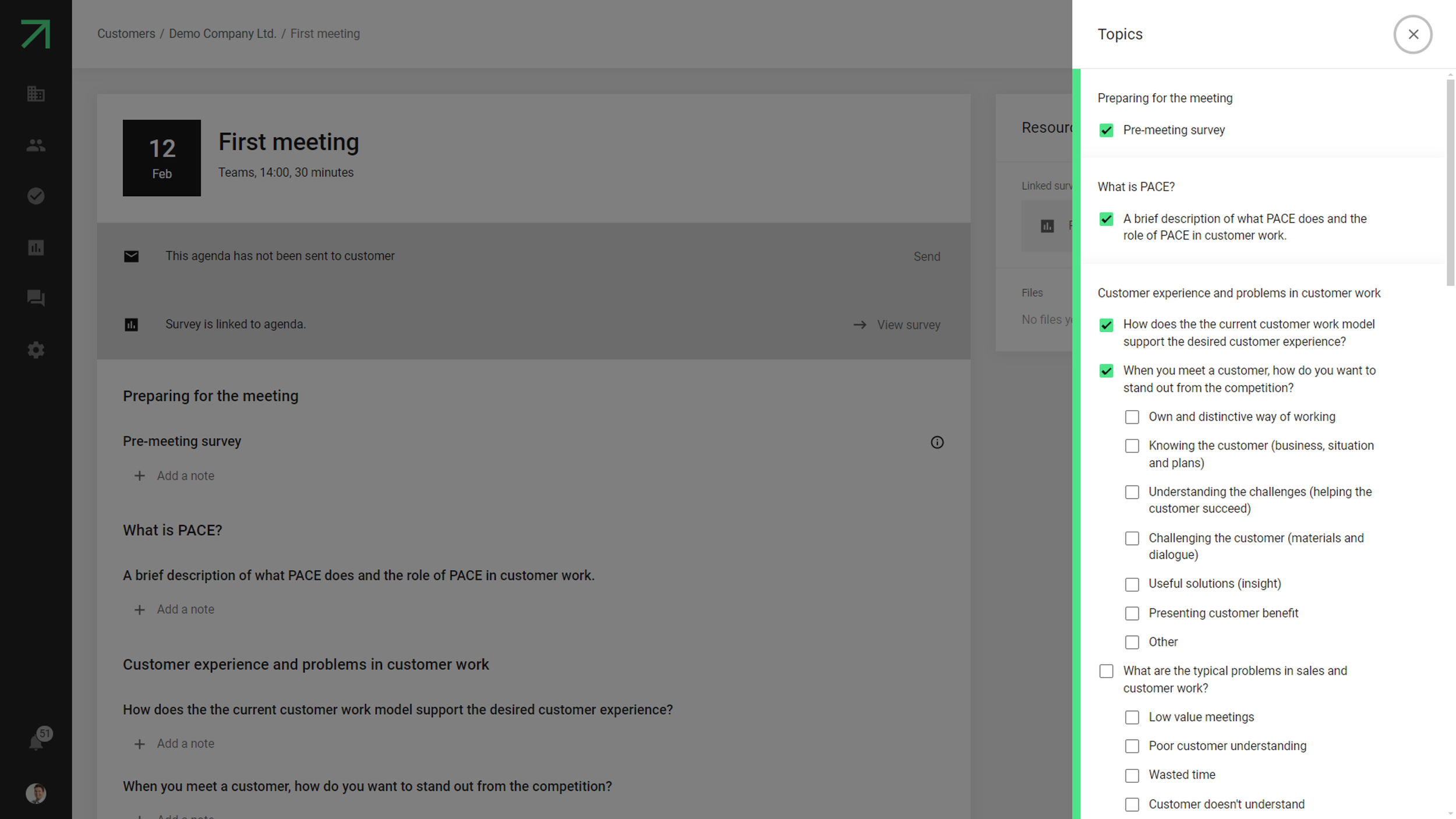
Task: Open the companies building icon in sidebar
Action: [36, 94]
